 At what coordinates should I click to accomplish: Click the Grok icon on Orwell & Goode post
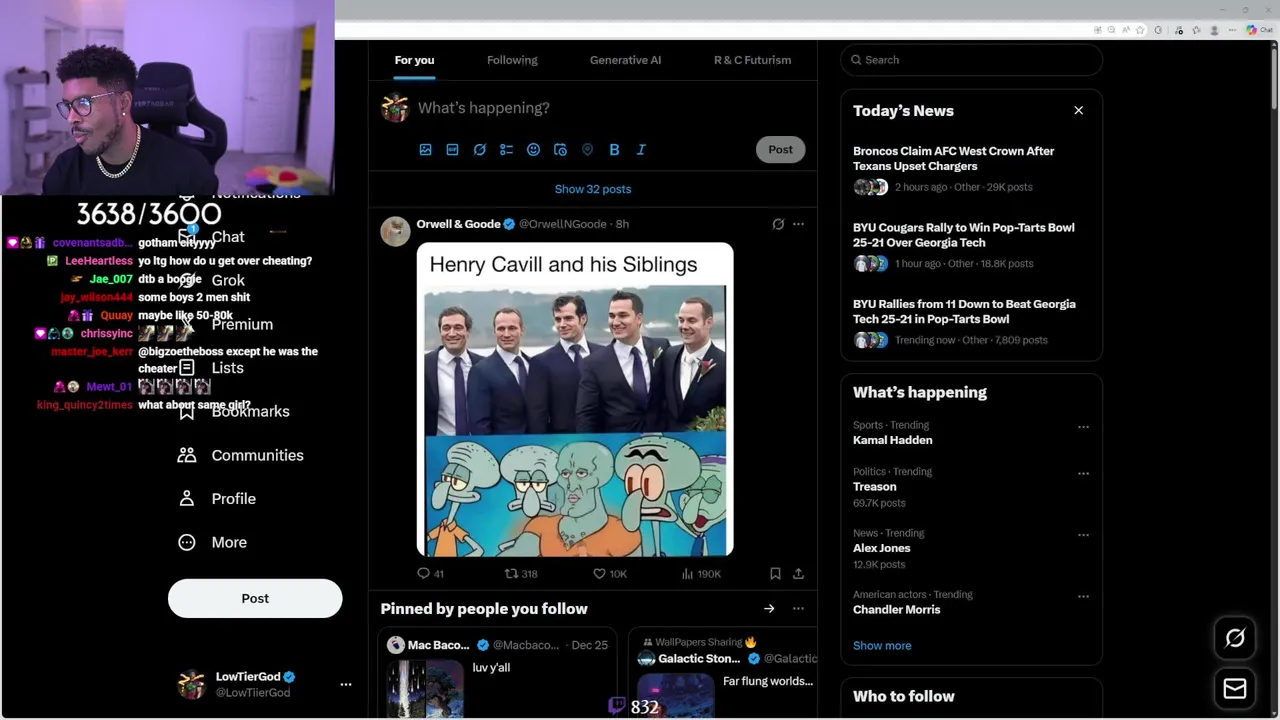pos(778,224)
